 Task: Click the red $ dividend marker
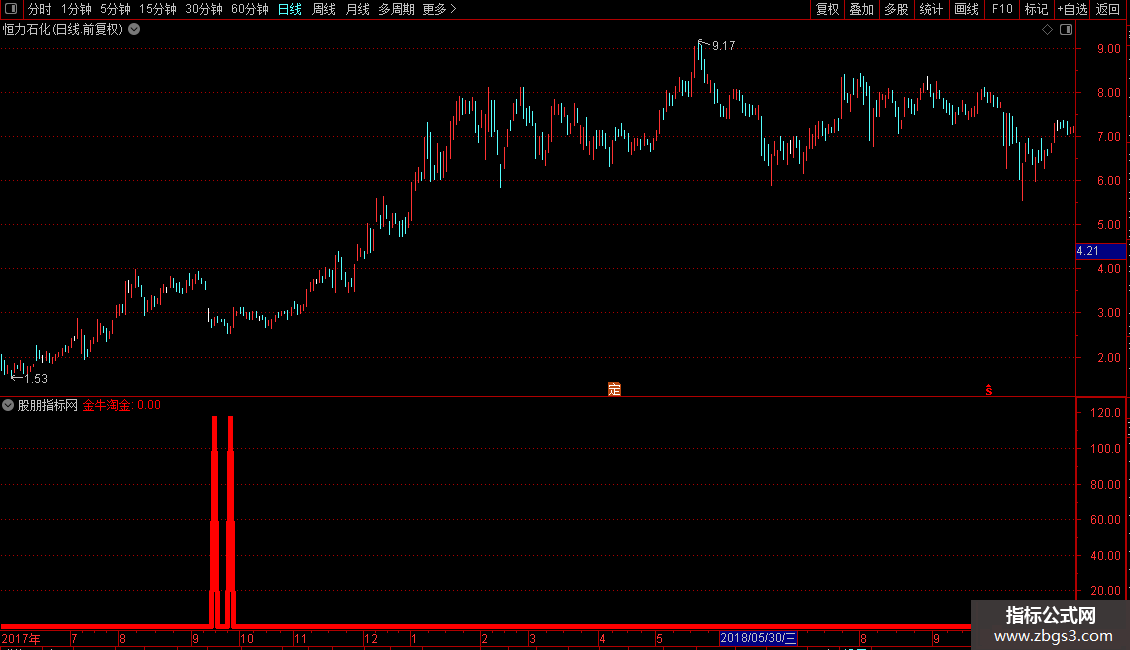(989, 390)
